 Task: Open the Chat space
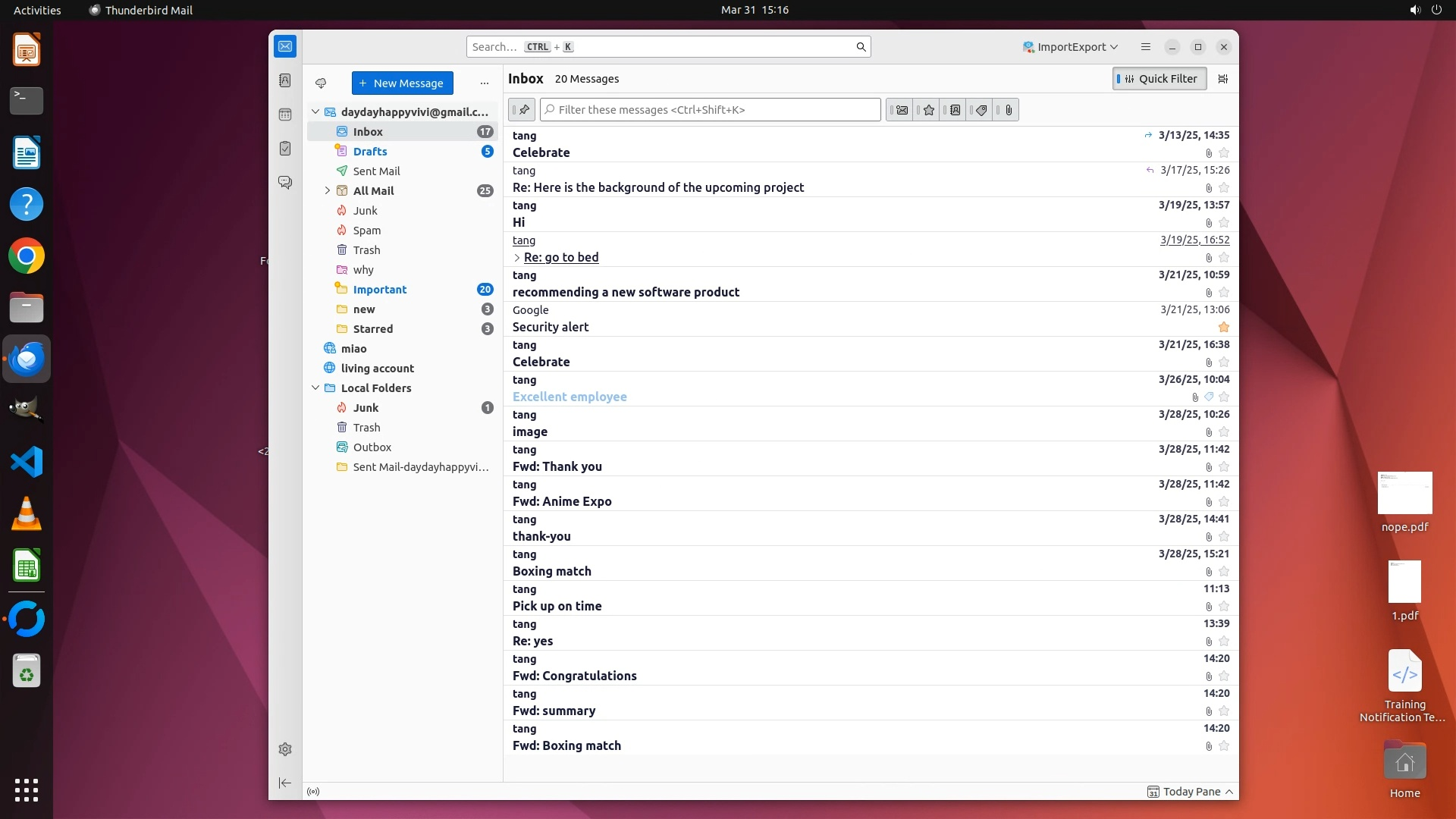coord(285,183)
